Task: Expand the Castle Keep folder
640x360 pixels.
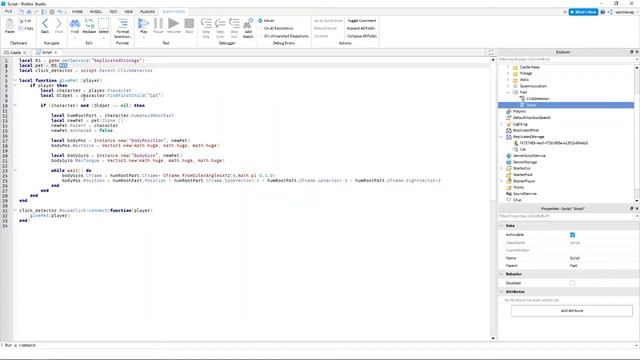Action: [x=508, y=67]
